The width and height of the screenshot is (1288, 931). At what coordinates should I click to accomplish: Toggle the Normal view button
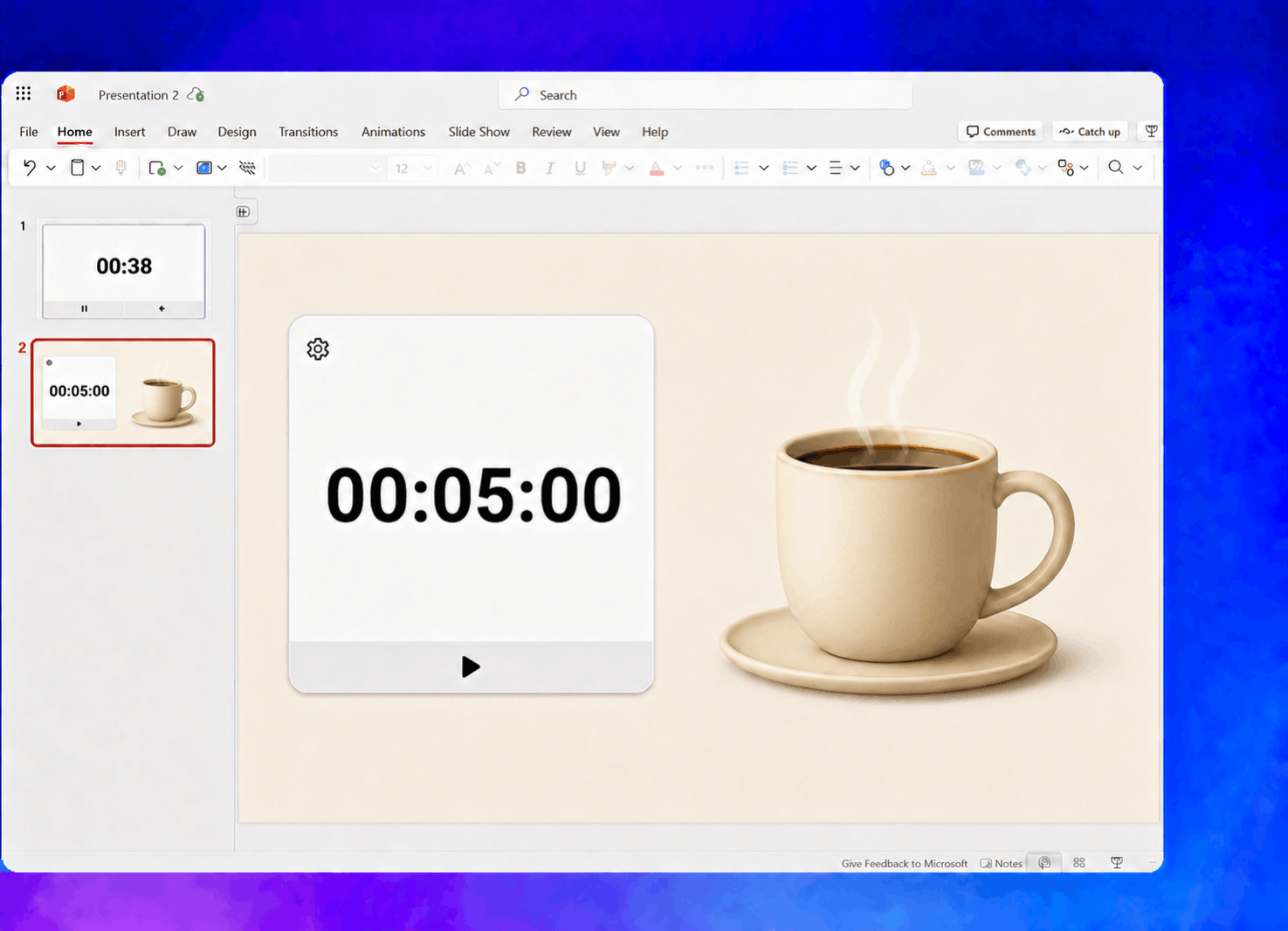click(x=1044, y=862)
